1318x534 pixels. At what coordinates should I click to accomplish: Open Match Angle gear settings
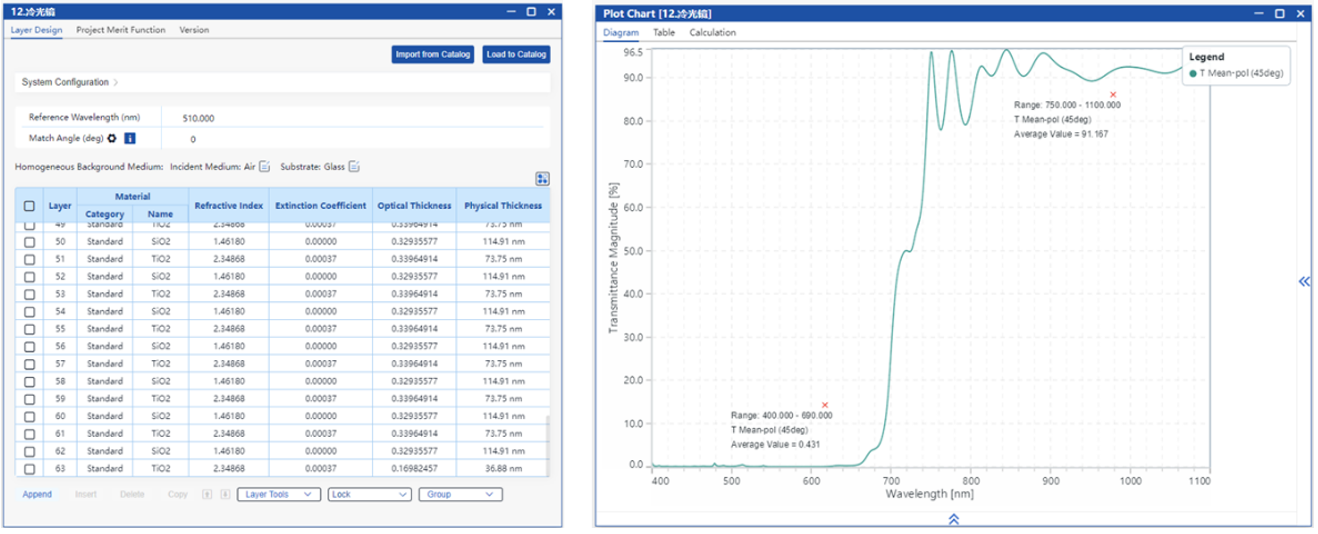113,138
